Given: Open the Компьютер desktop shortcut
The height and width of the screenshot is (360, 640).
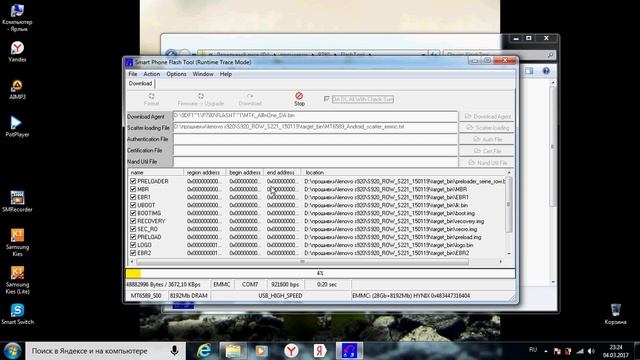Looking at the screenshot, I should coord(17,18).
